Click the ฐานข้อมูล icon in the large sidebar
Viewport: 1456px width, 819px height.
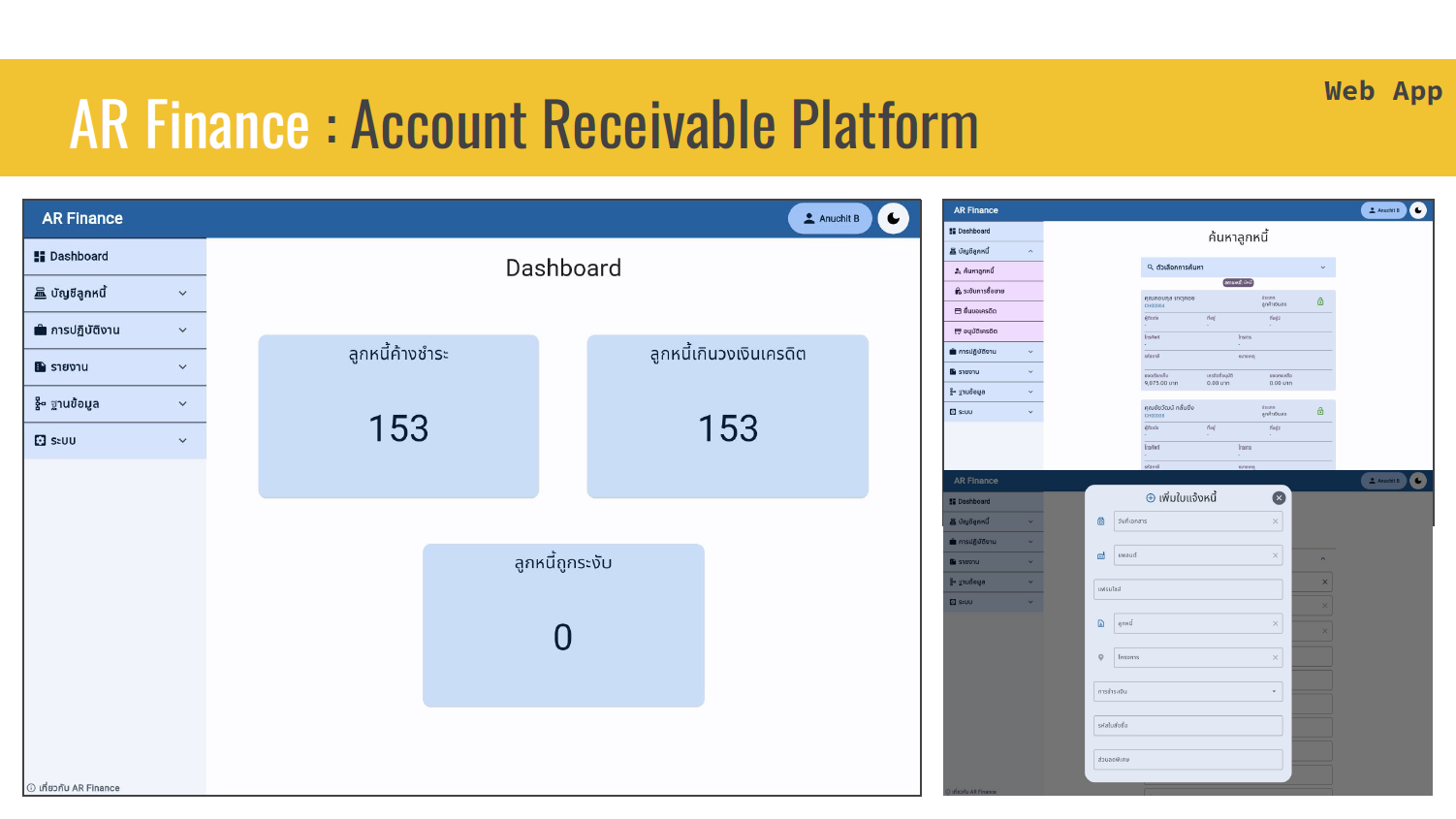(x=40, y=404)
